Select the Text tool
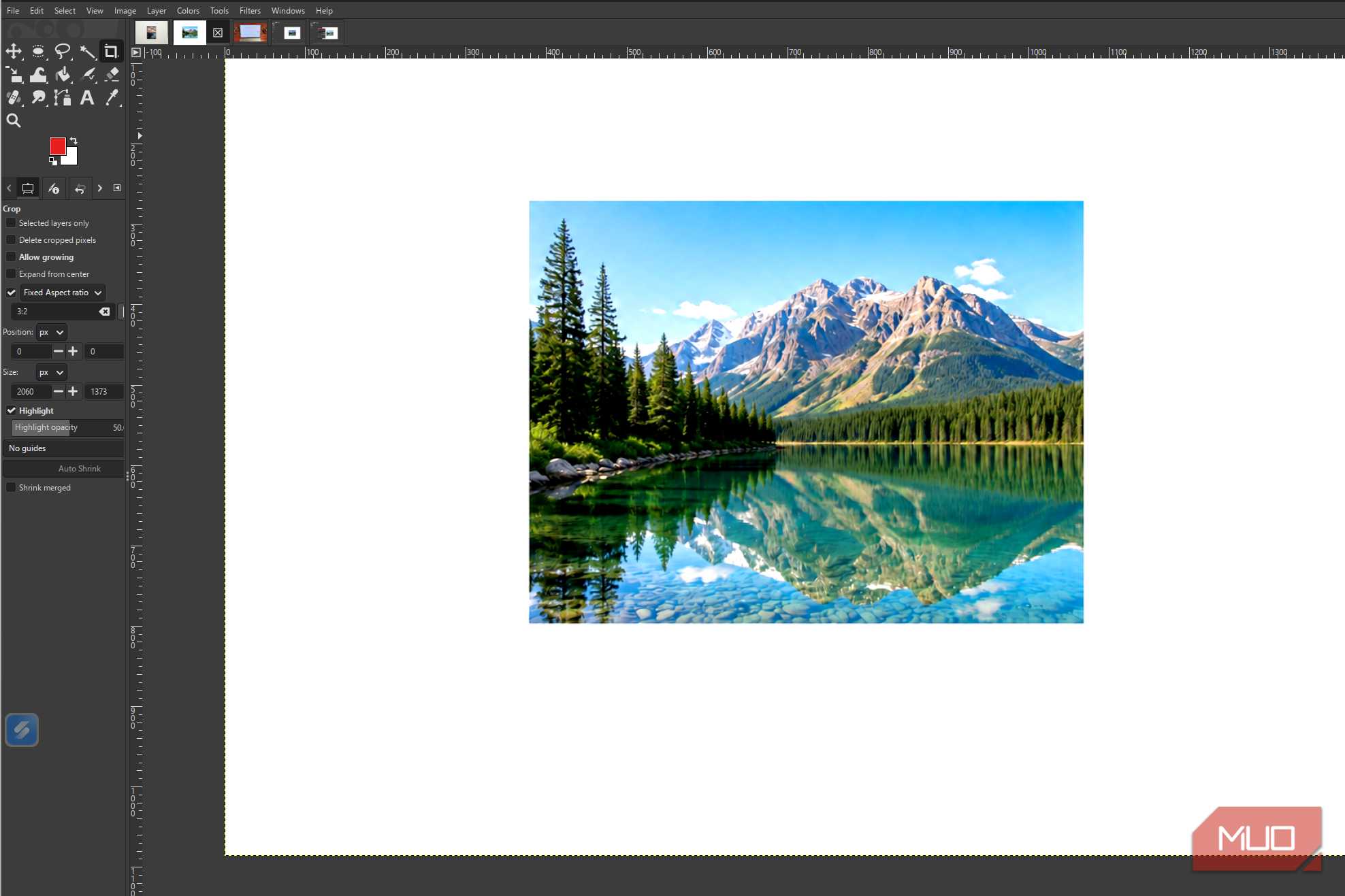Viewport: 1345px width, 896px height. pos(87,98)
